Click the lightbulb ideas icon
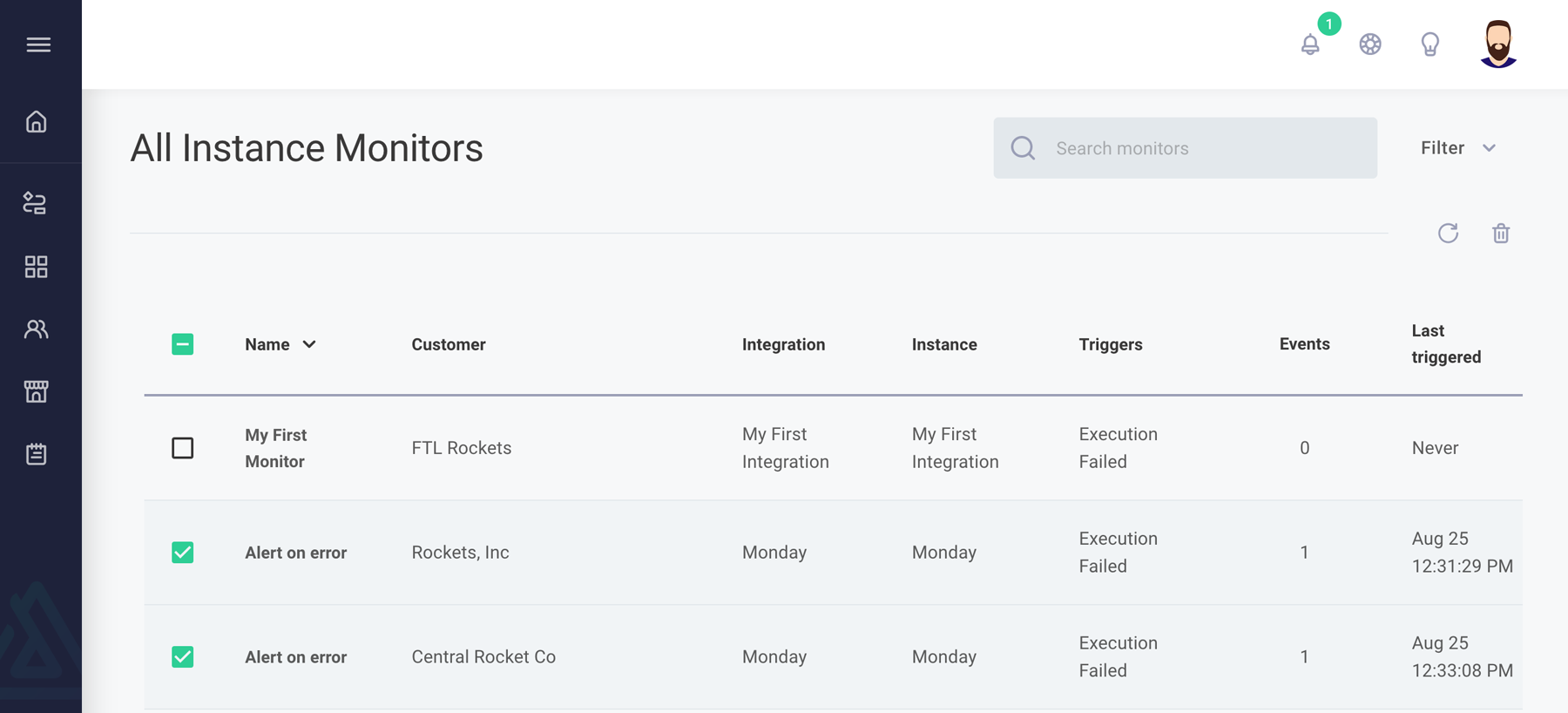Viewport: 1568px width, 713px height. click(x=1430, y=44)
